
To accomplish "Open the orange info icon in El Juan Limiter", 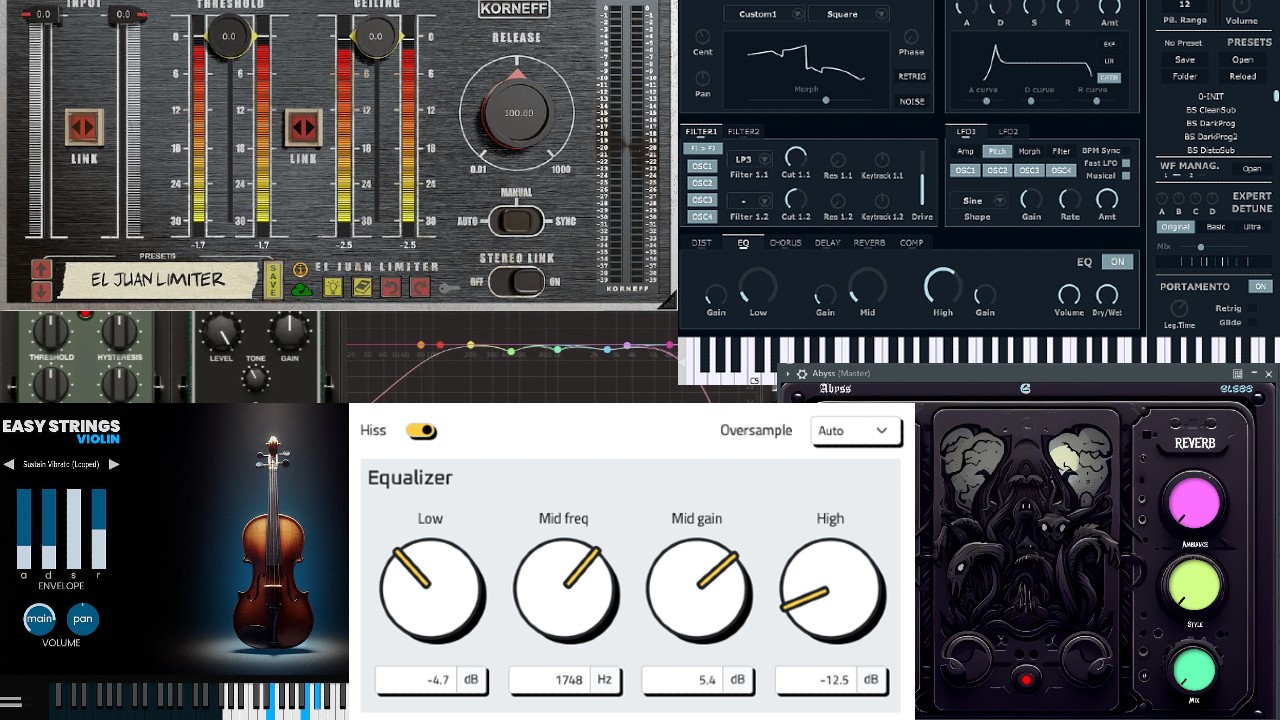I will 300,268.
